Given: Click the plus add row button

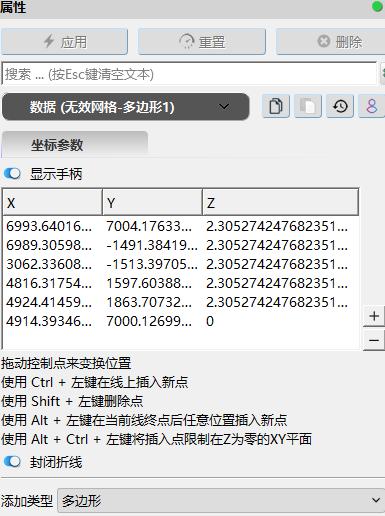Looking at the screenshot, I should click(374, 316).
